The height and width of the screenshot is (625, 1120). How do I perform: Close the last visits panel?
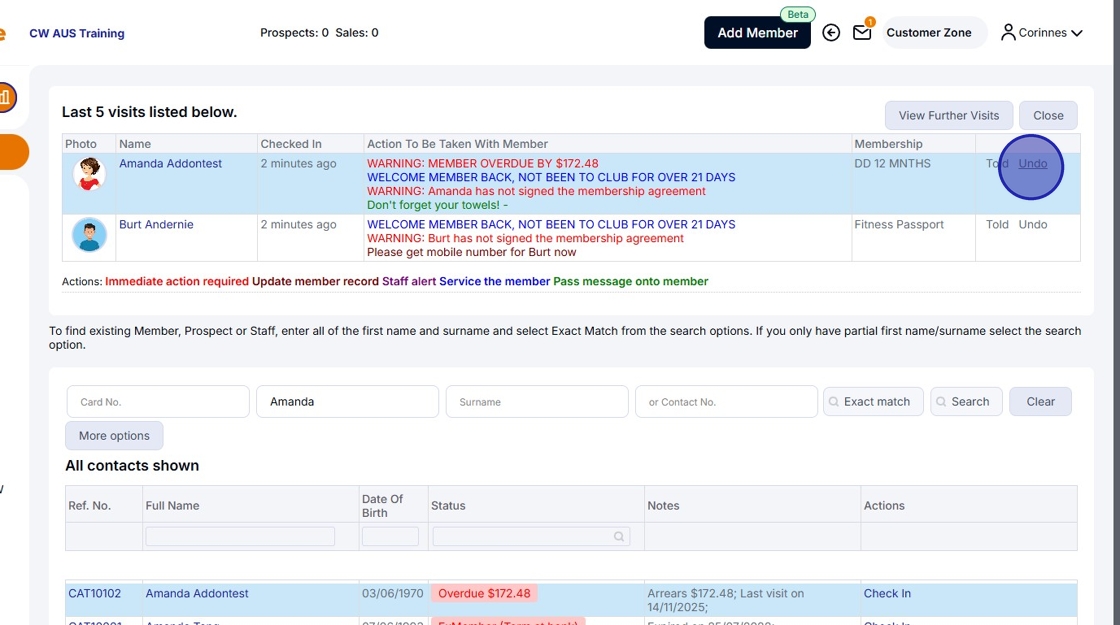[1048, 116]
